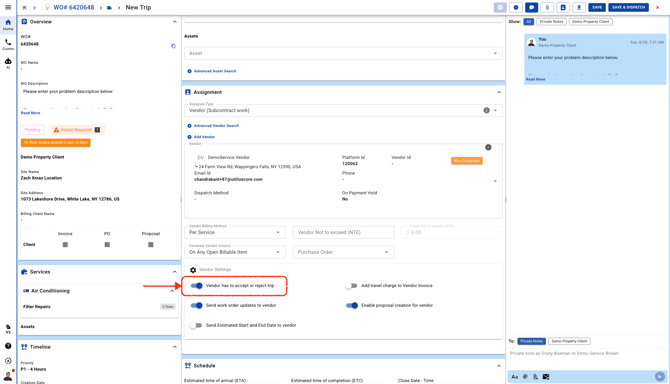The image size is (670, 384).
Task: Set To recipient as Private Notes
Action: [x=532, y=341]
